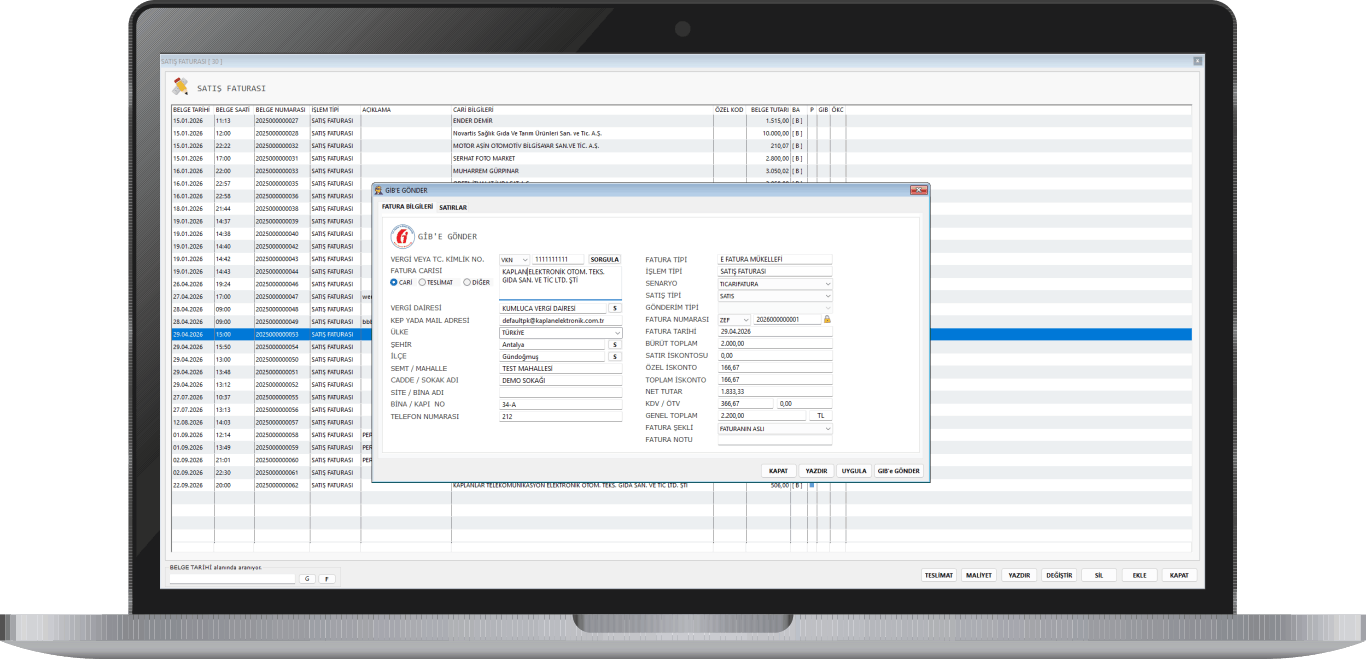This screenshot has height=659, width=1366.
Task: Close the GİB'E GÖNDER dialog window
Action: pos(918,190)
